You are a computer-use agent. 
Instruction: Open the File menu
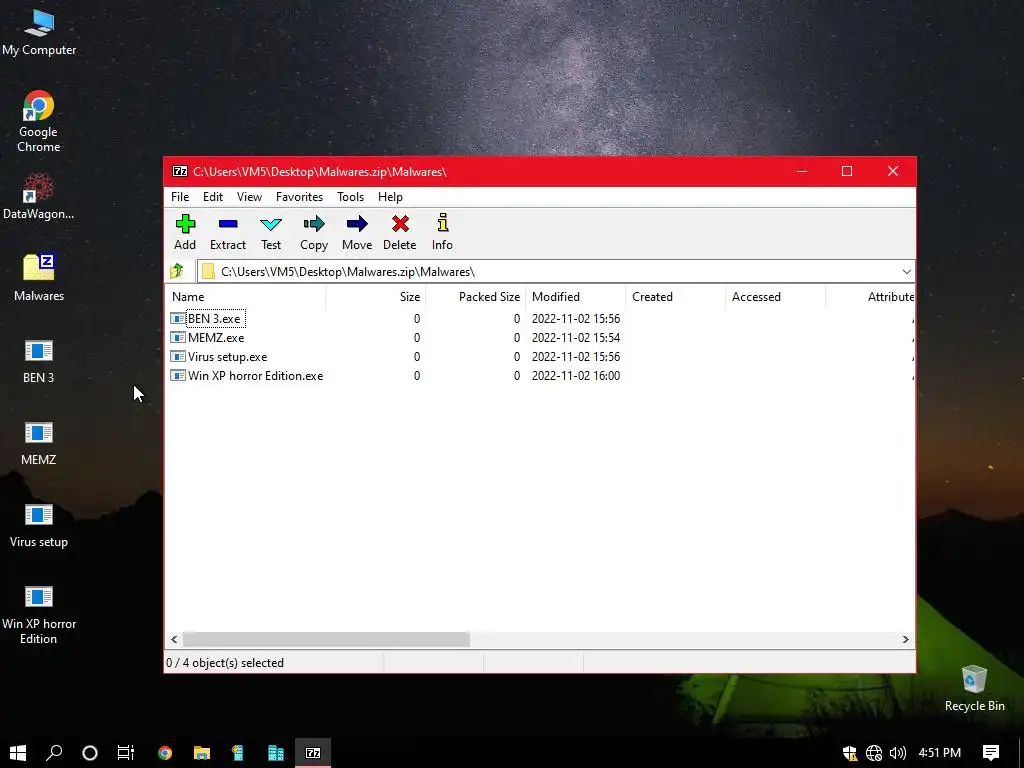click(180, 197)
